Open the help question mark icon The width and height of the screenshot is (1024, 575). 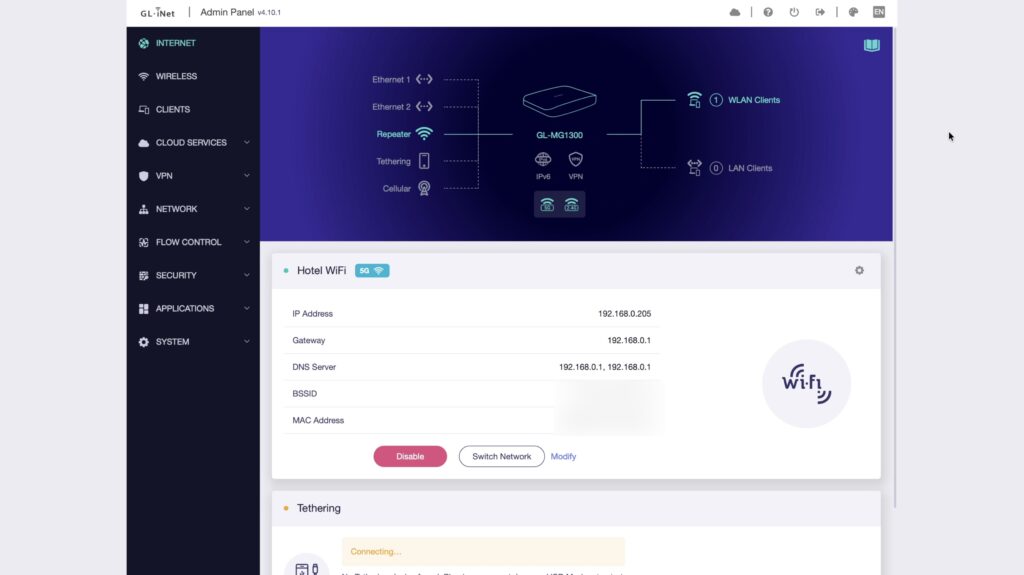tap(768, 12)
